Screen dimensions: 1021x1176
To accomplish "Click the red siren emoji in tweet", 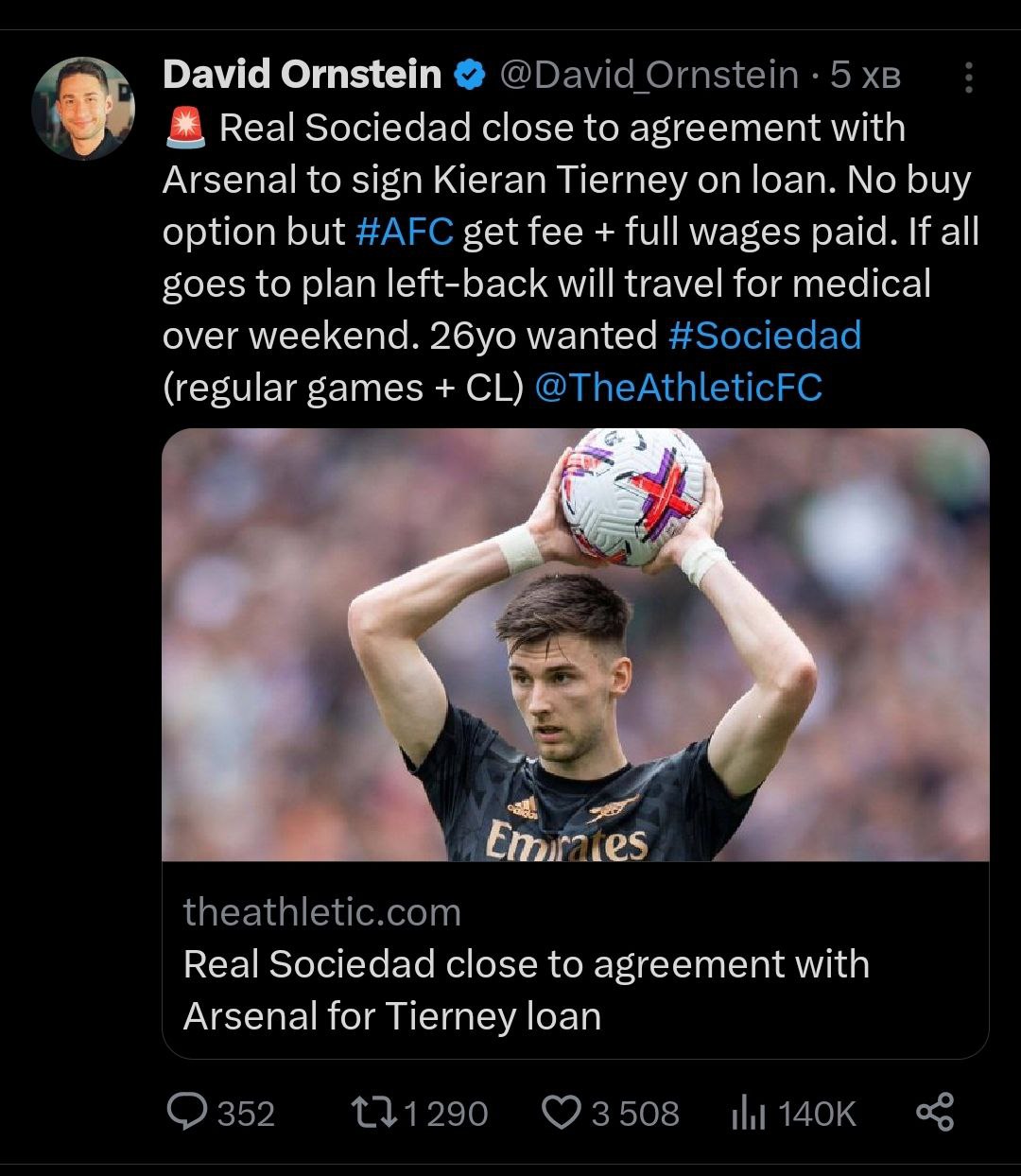I will pyautogui.click(x=184, y=129).
